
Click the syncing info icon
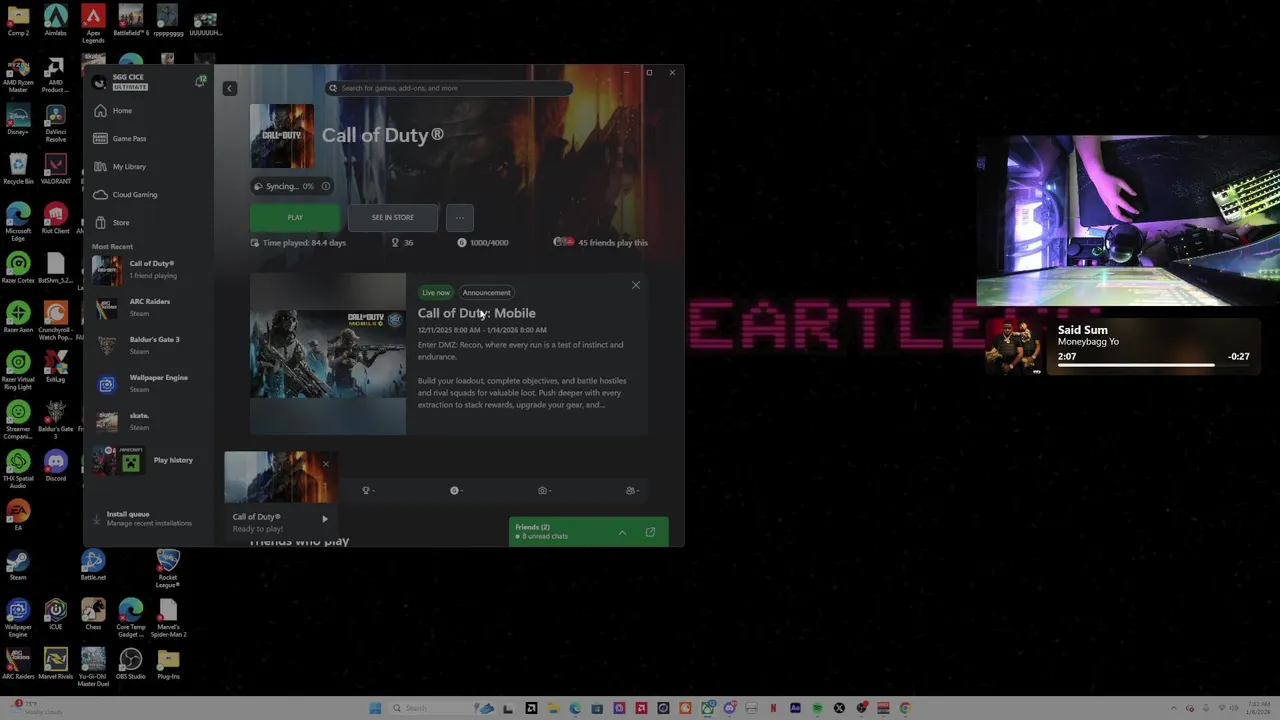tap(326, 186)
